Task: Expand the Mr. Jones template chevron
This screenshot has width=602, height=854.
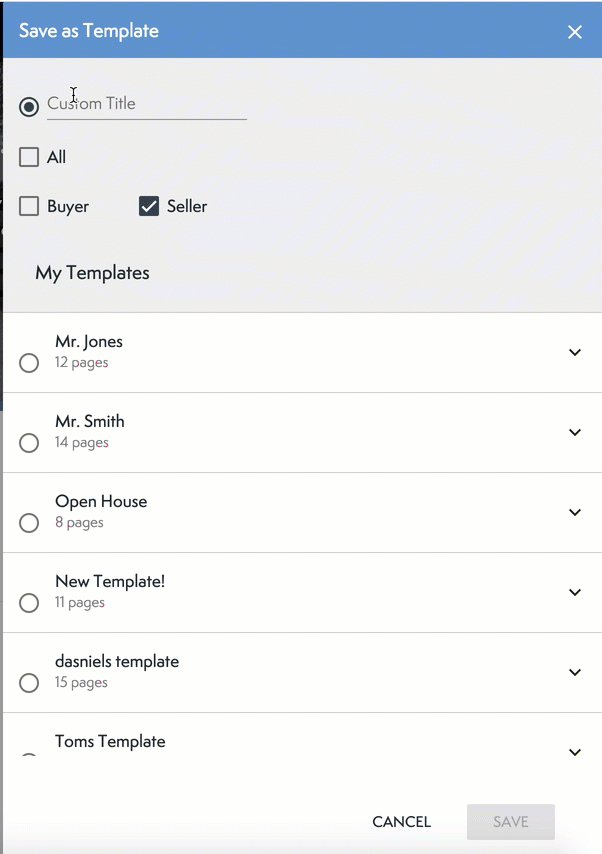Action: (x=575, y=352)
